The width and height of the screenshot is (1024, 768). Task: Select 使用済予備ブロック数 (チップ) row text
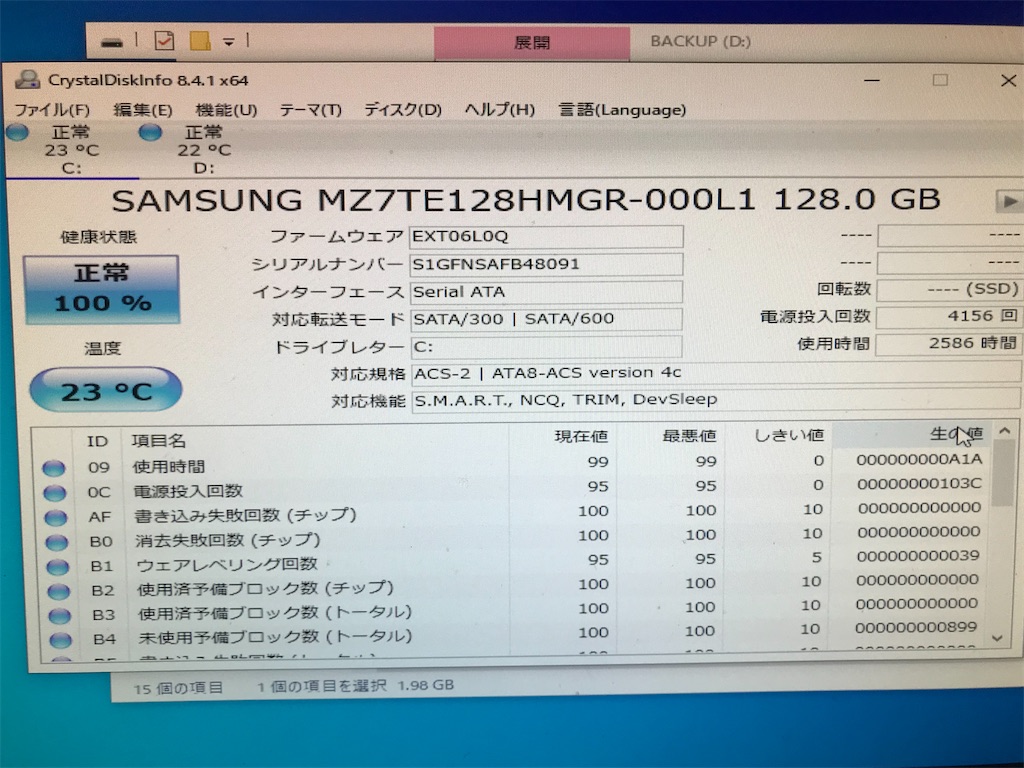265,588
